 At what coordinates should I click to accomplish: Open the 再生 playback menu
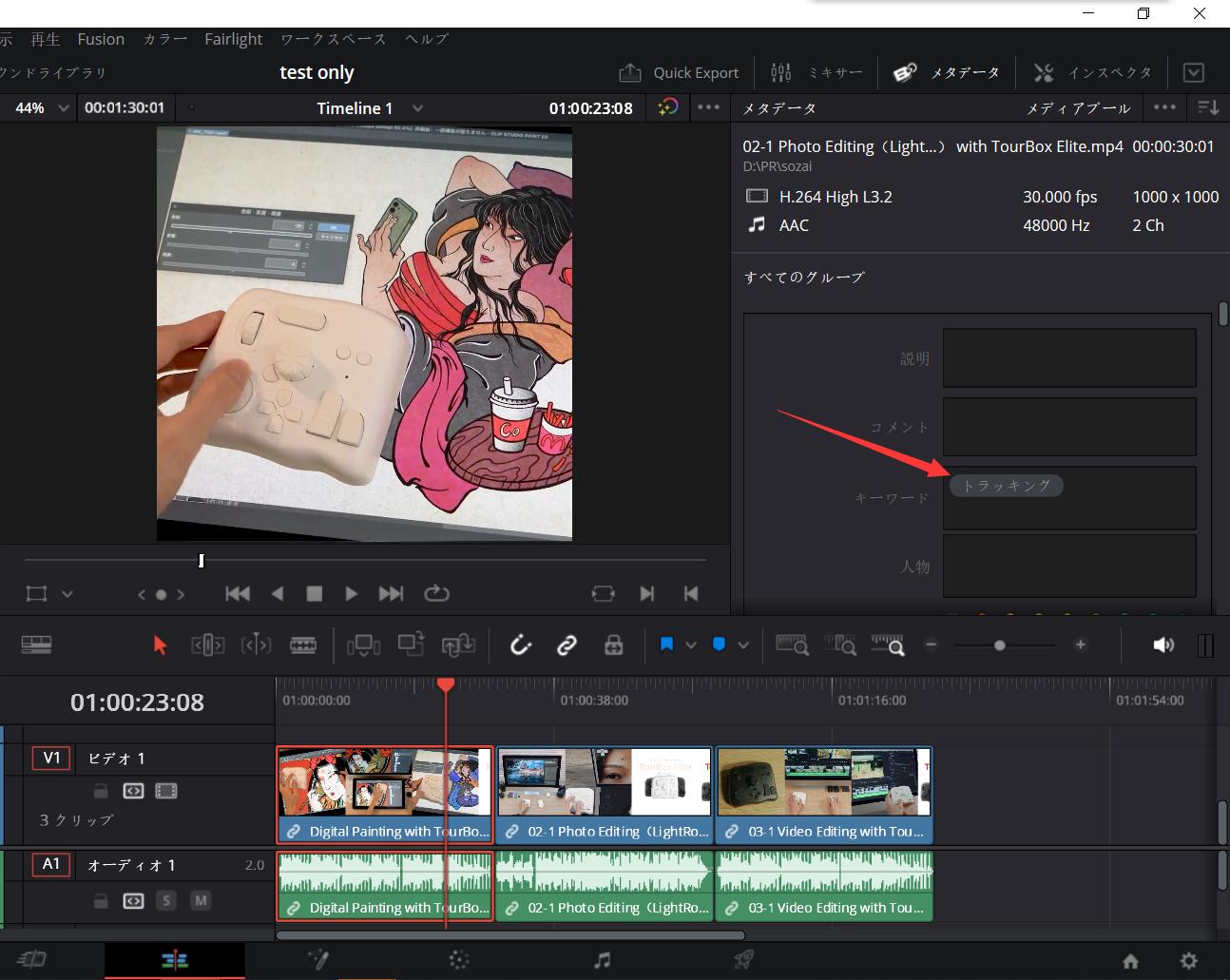(45, 39)
